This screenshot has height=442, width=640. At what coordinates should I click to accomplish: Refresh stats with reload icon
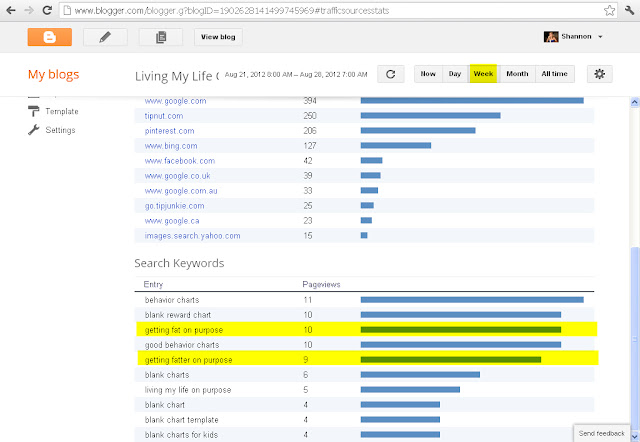point(391,74)
